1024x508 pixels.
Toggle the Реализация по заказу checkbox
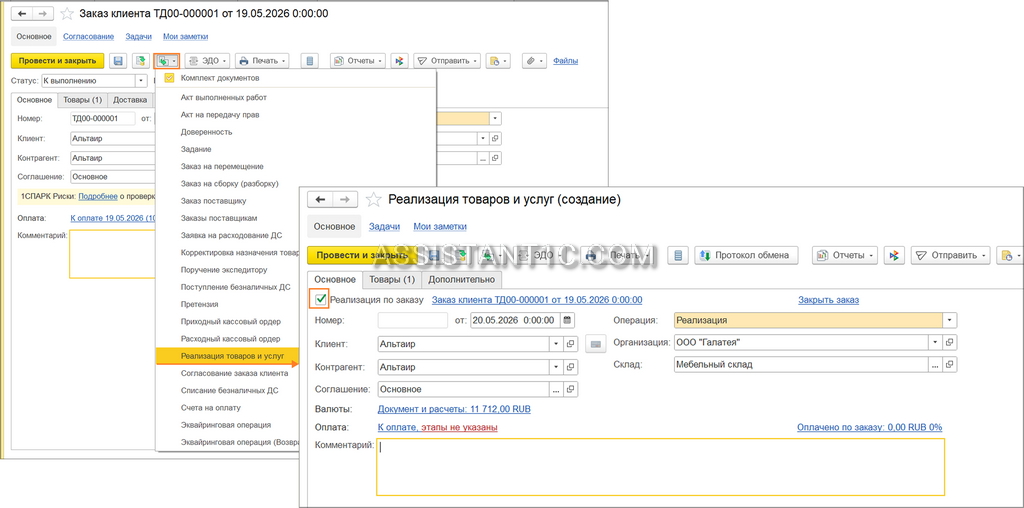(320, 300)
